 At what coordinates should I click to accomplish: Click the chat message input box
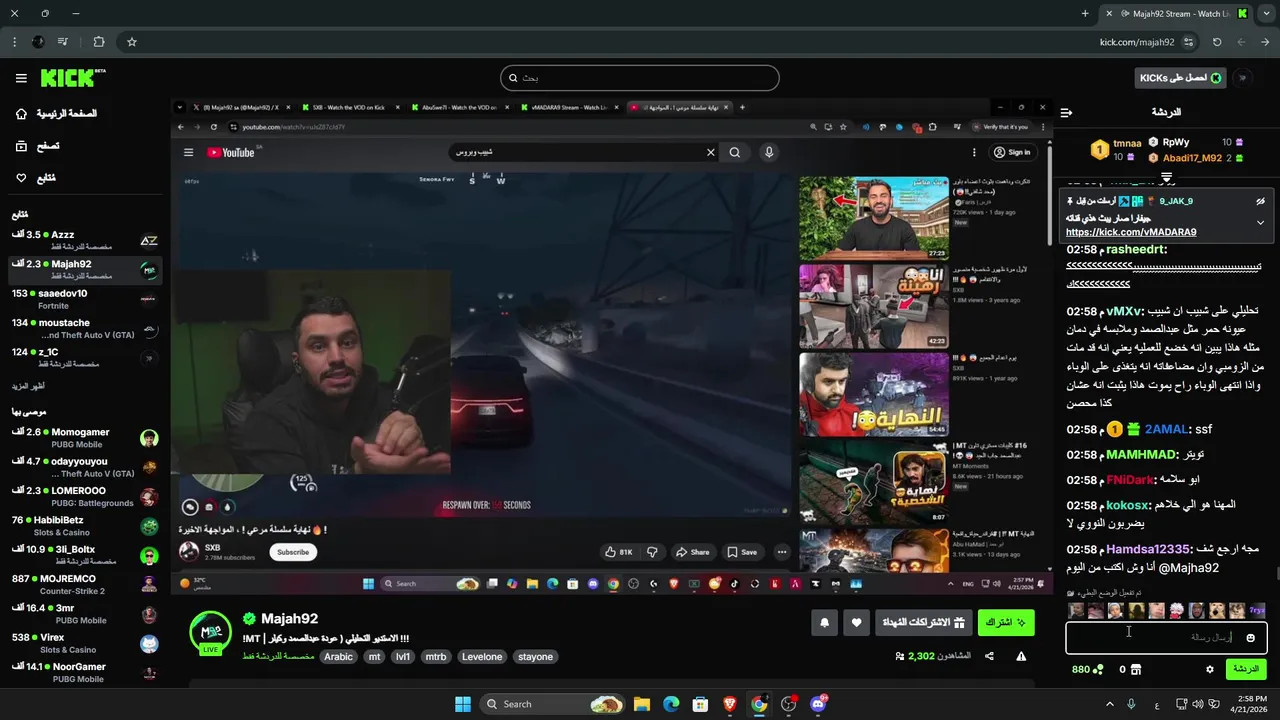pyautogui.click(x=1166, y=637)
